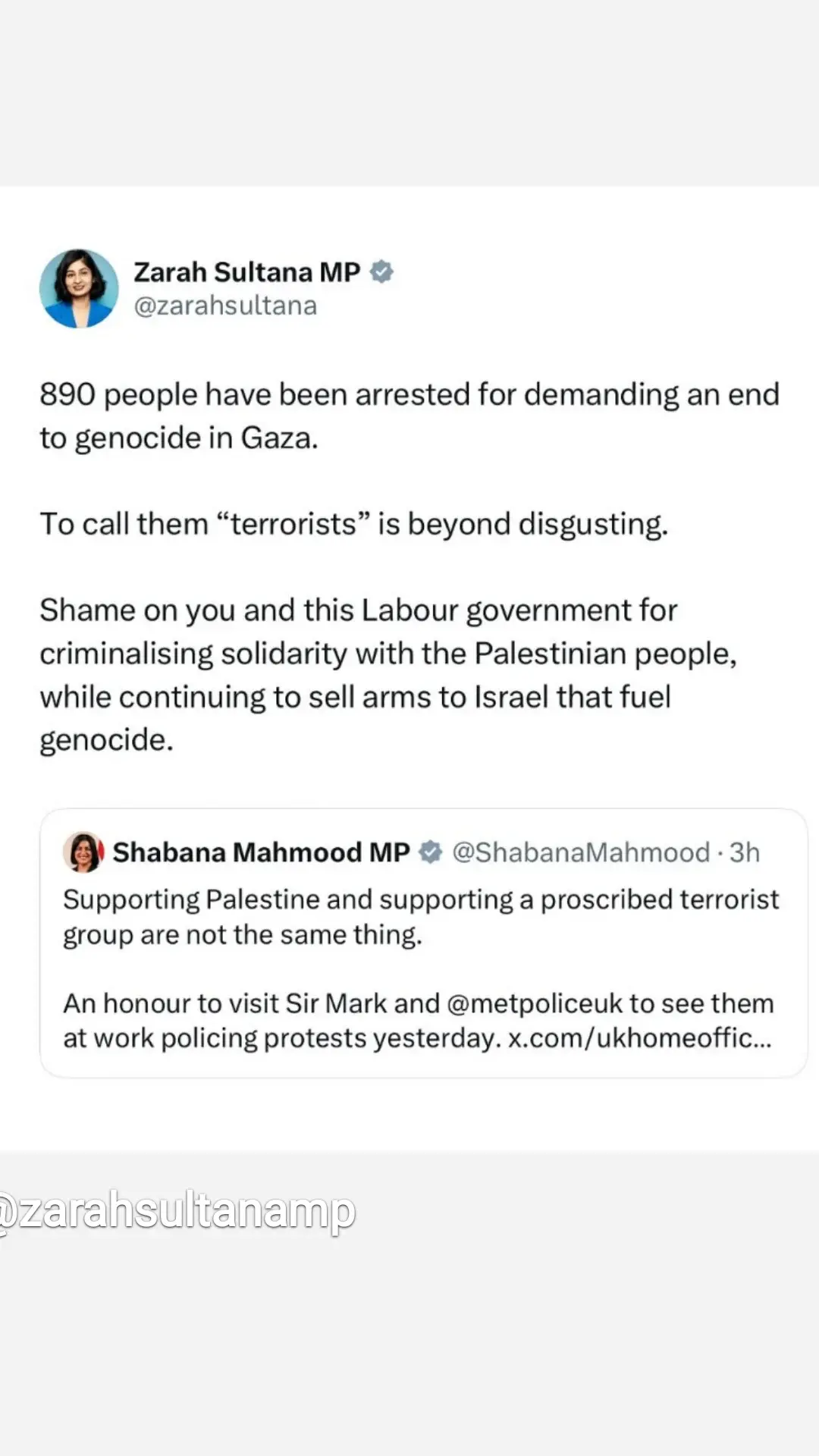Viewport: 819px width, 1456px height.
Task: Open quoted post 'Supporting Palestine' text
Action: (x=421, y=916)
